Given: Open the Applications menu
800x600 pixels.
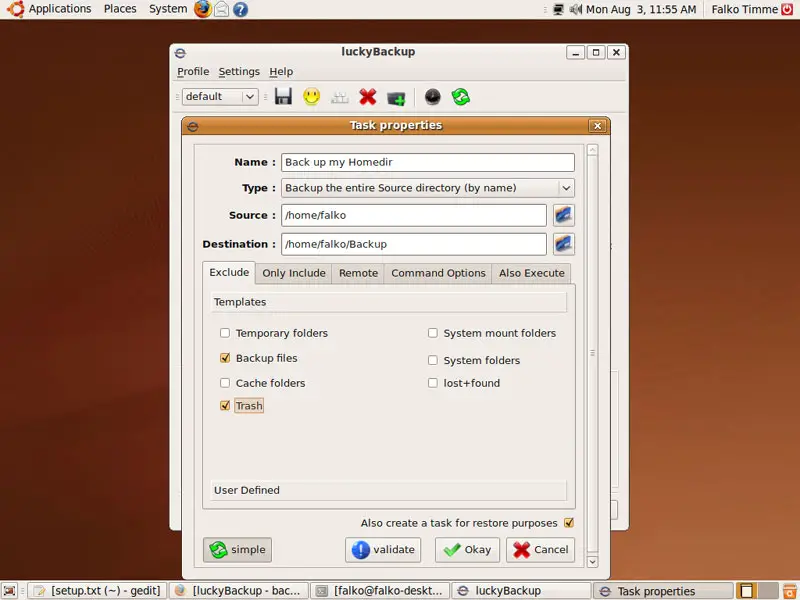Looking at the screenshot, I should click(60, 9).
